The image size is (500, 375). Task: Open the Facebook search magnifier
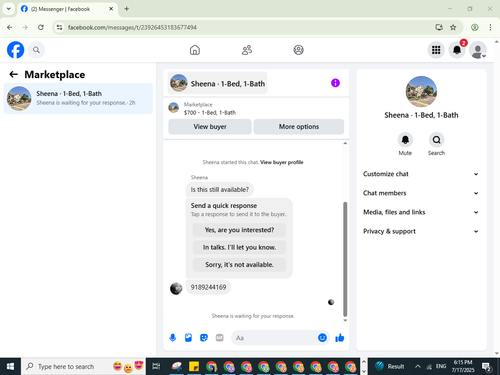(x=36, y=50)
